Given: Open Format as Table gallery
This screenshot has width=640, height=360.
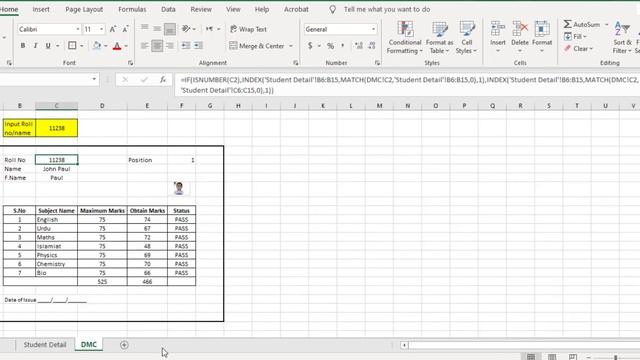Looking at the screenshot, I should 440,38.
